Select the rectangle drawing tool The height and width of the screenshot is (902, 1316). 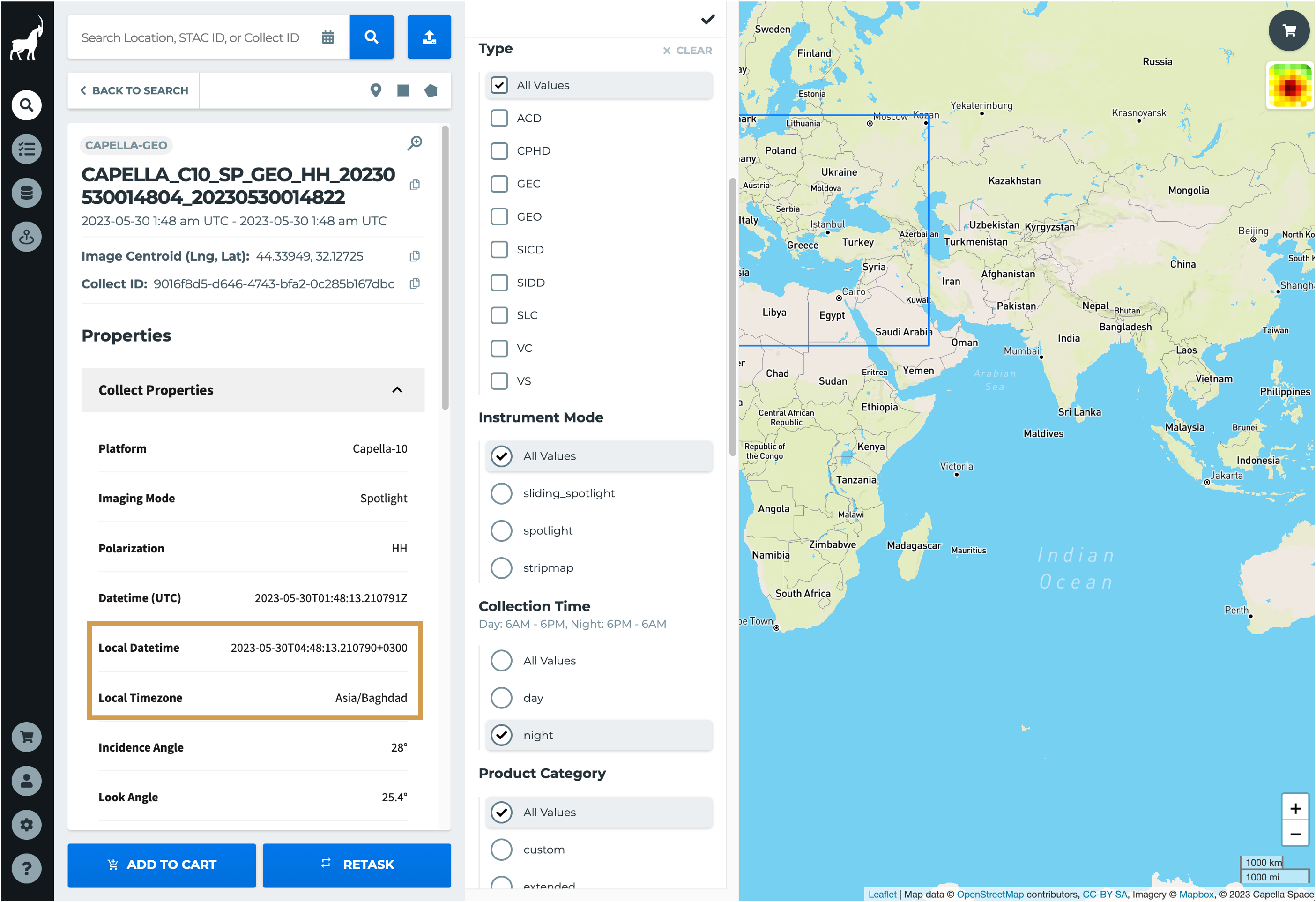click(x=403, y=90)
